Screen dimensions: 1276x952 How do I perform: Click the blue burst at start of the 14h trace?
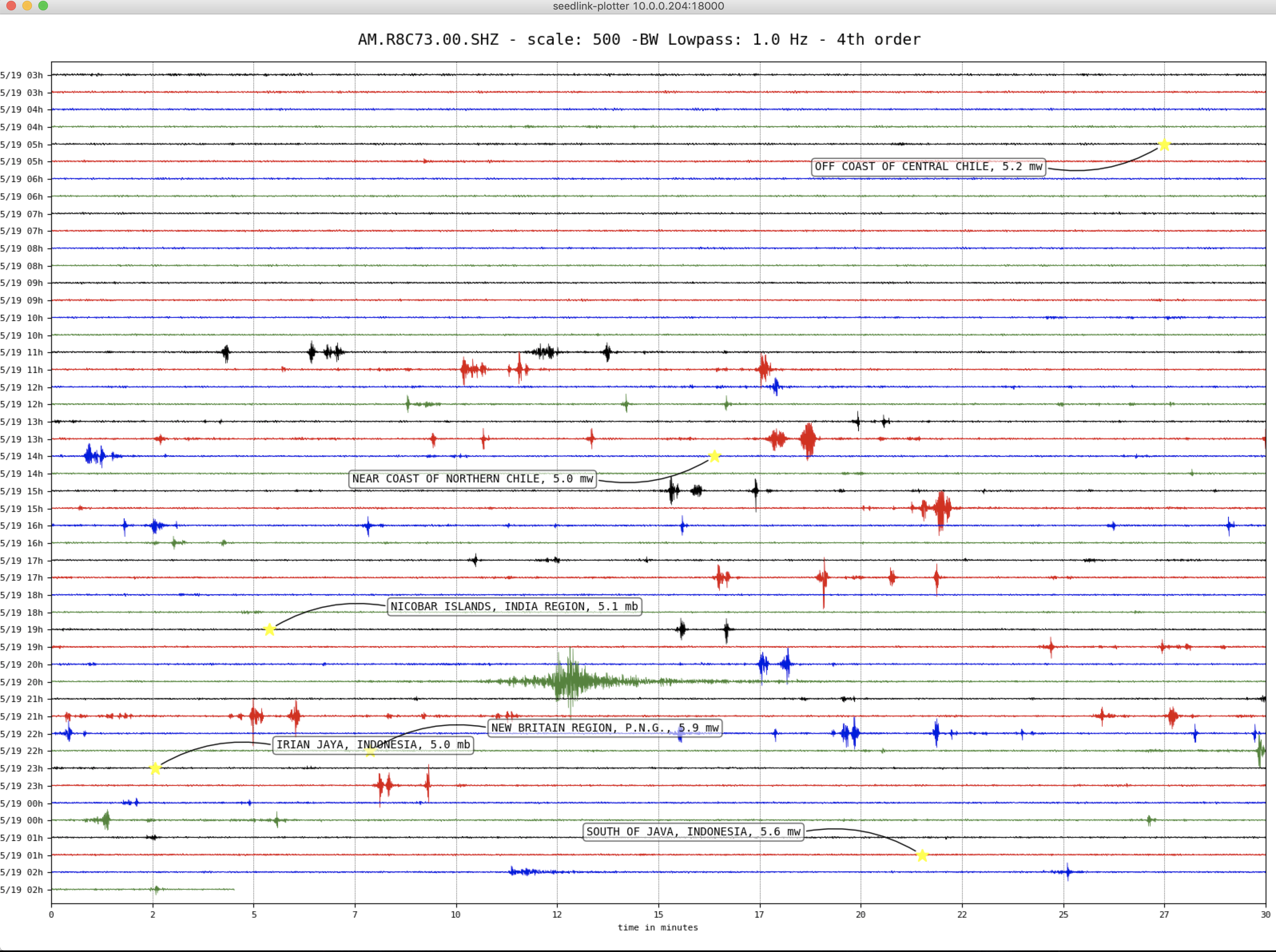95,456
